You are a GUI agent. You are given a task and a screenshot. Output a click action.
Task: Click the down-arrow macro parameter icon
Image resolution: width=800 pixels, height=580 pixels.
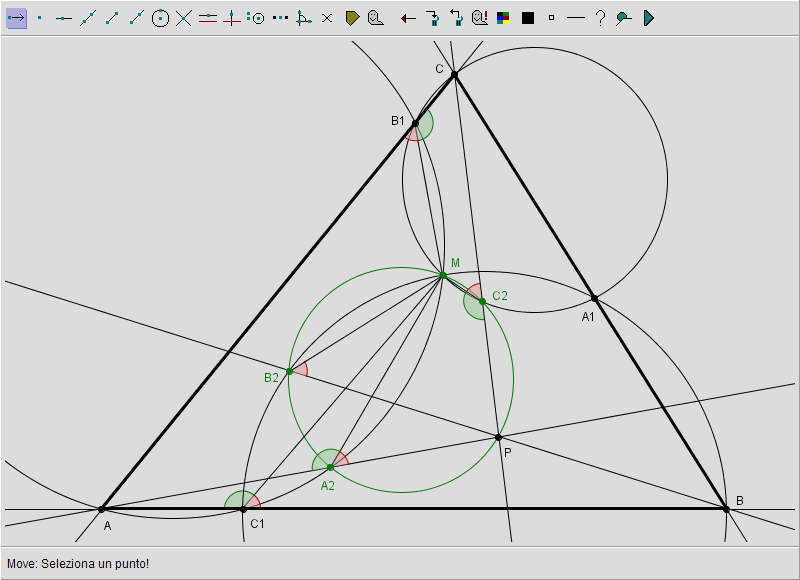[x=433, y=18]
